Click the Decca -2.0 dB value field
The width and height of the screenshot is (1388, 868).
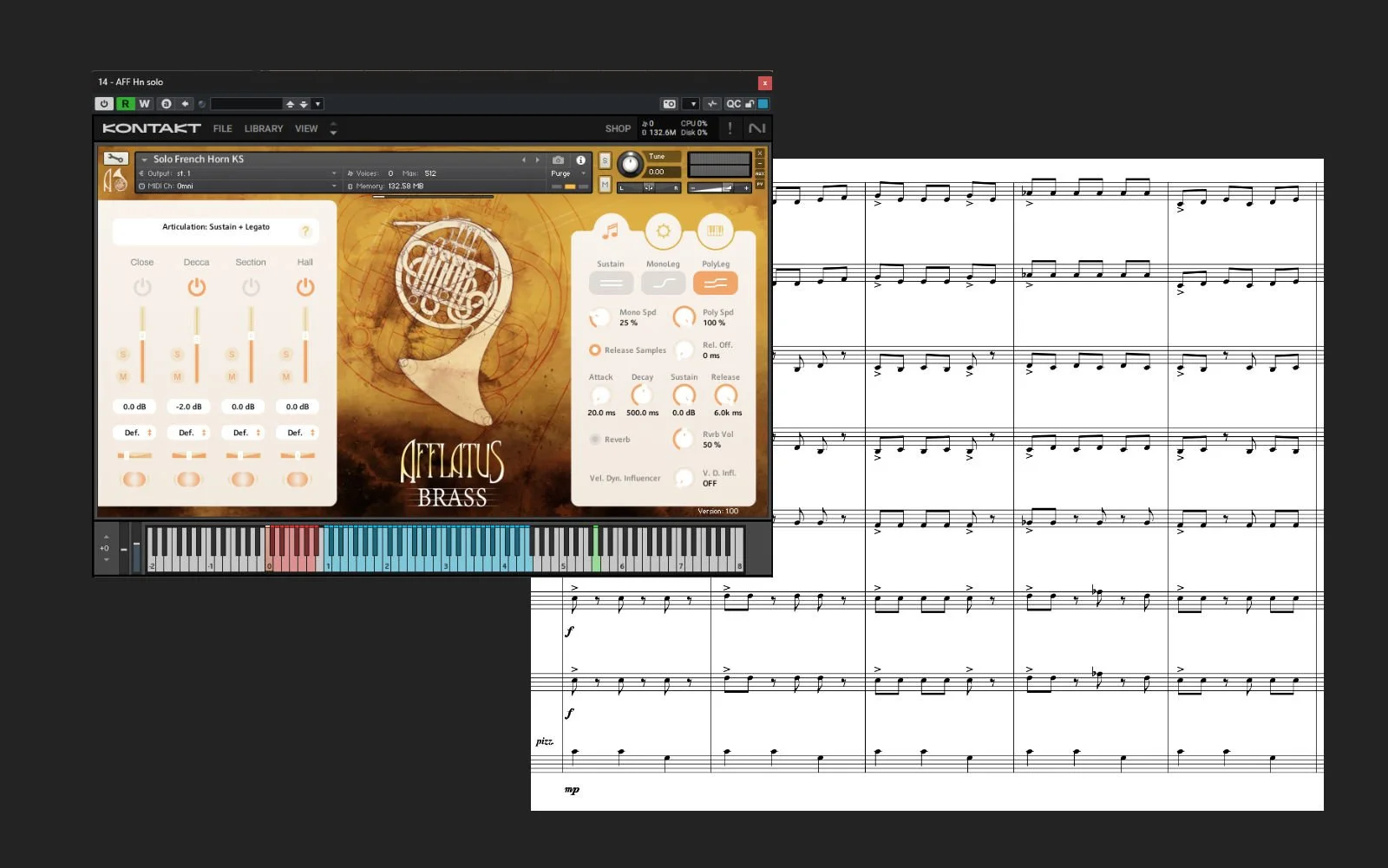(188, 407)
